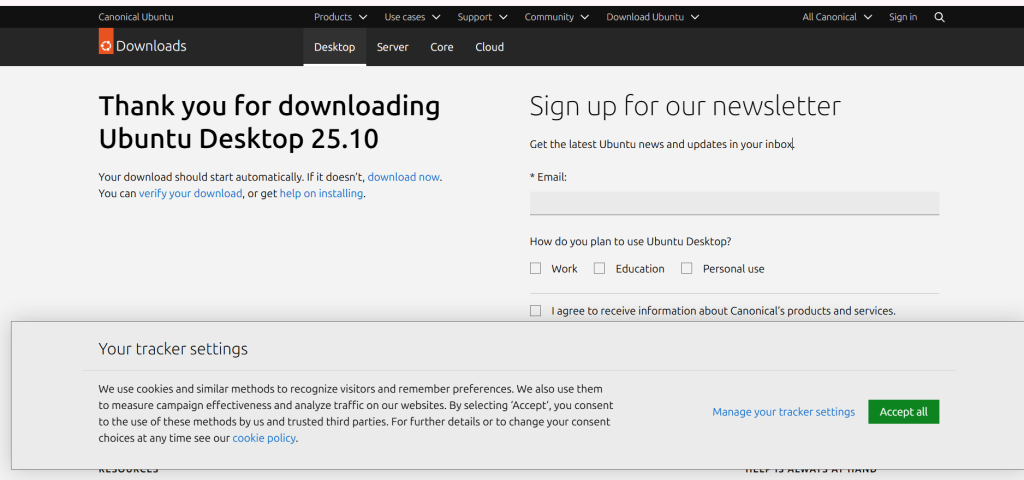Select the Core tab
Screen dimensions: 1024x480
(x=442, y=47)
